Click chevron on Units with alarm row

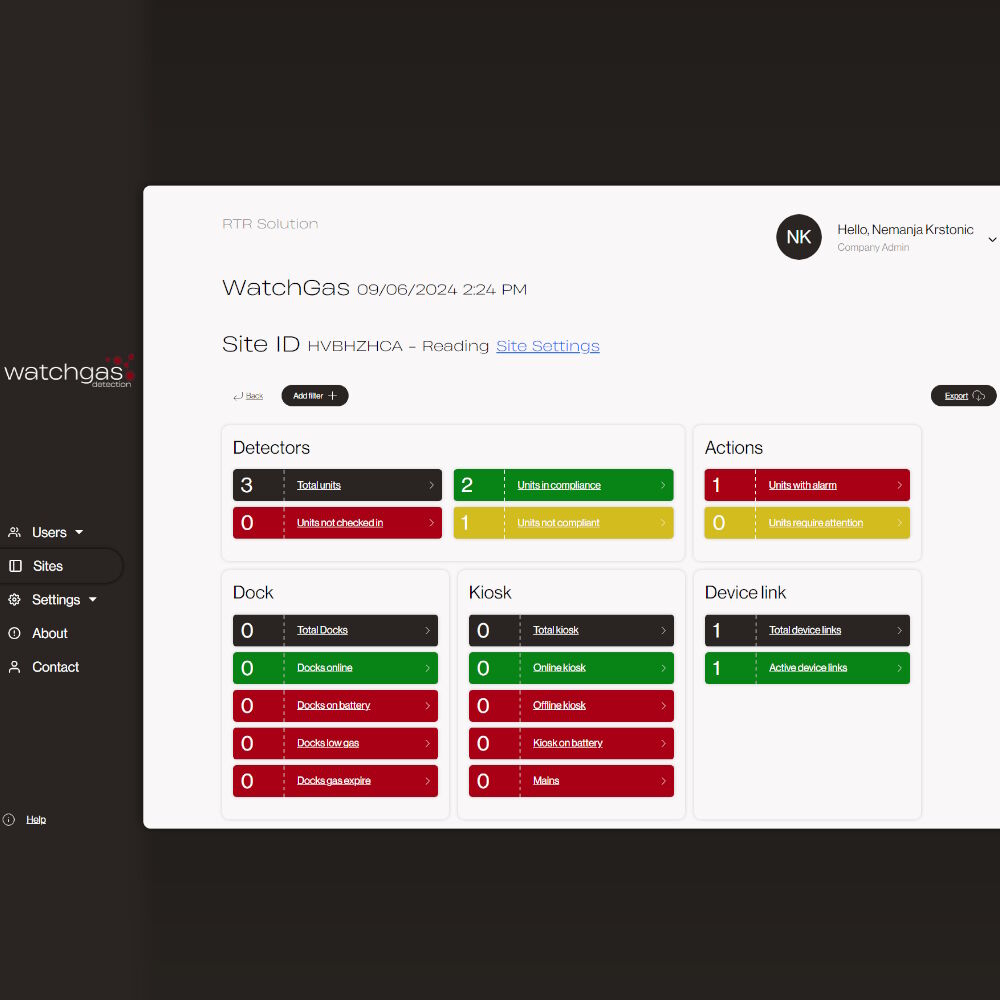(899, 485)
